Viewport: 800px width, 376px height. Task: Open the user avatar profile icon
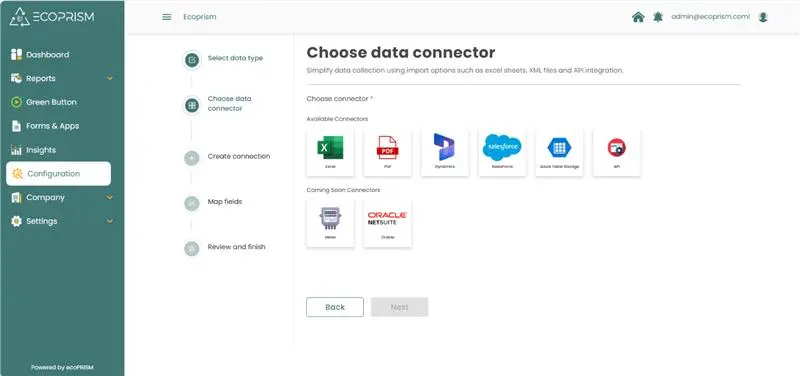pyautogui.click(x=763, y=17)
